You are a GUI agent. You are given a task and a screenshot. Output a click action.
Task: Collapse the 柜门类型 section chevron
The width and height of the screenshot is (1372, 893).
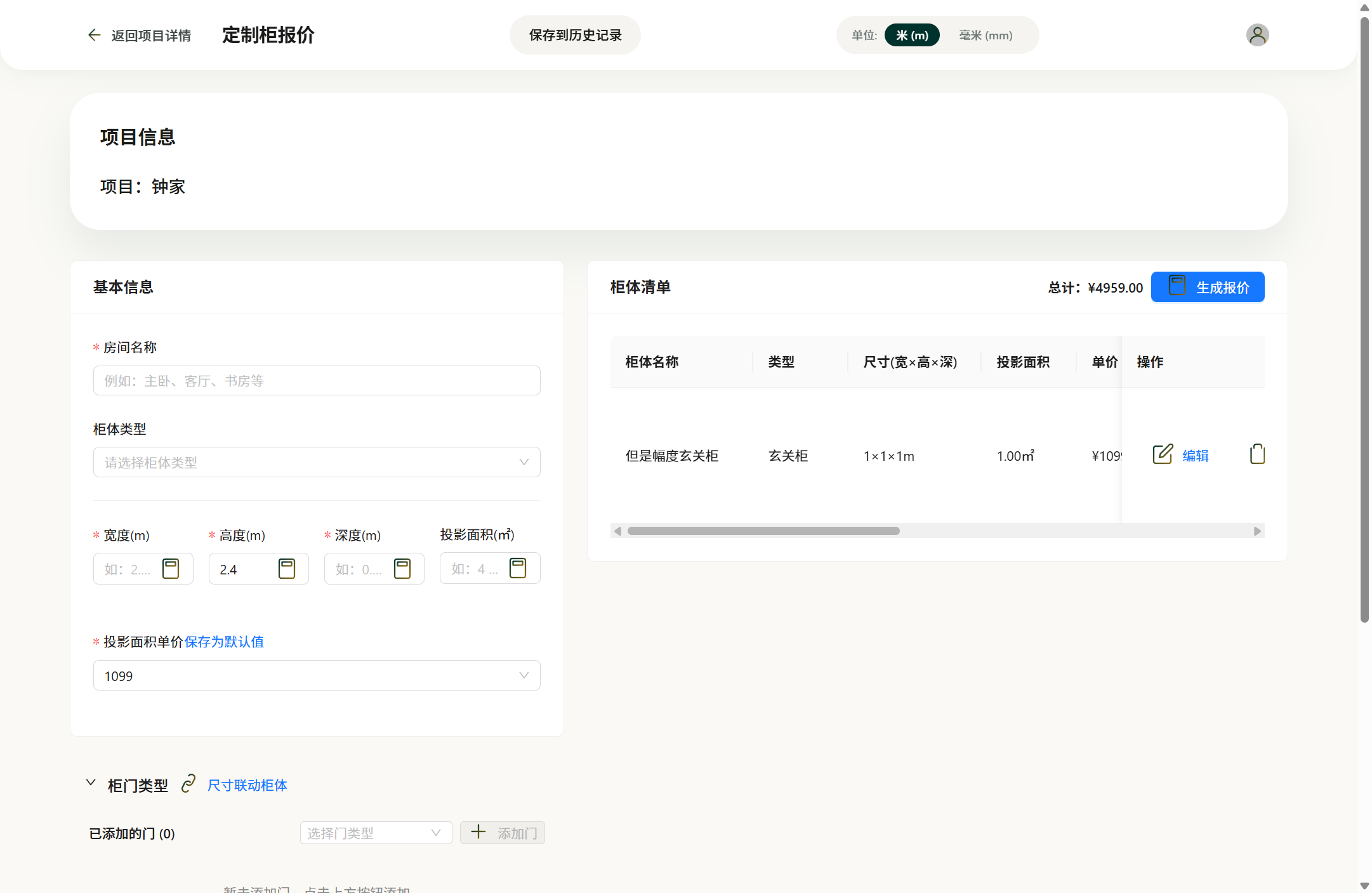pyautogui.click(x=91, y=783)
